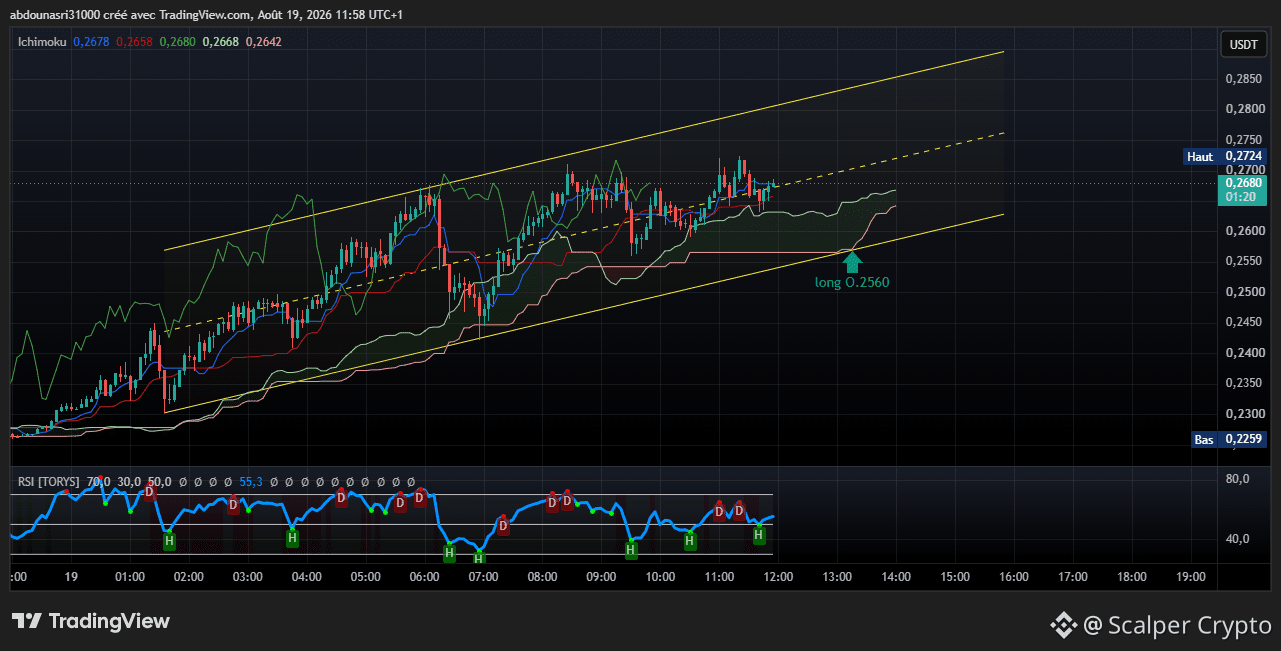Click the 0,2550 price axis label
This screenshot has width=1281, height=651.
pos(1243,261)
